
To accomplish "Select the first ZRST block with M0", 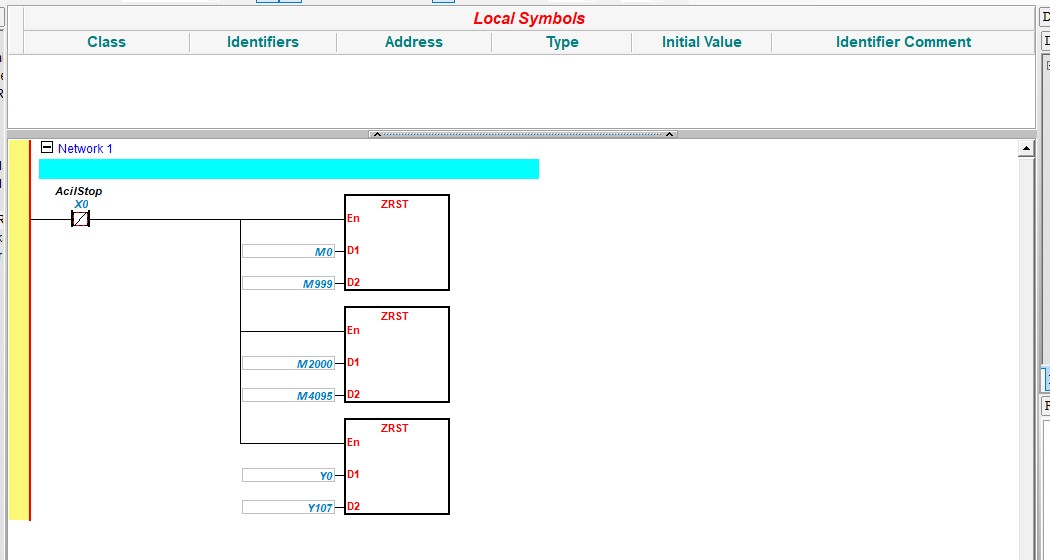I will [396, 242].
